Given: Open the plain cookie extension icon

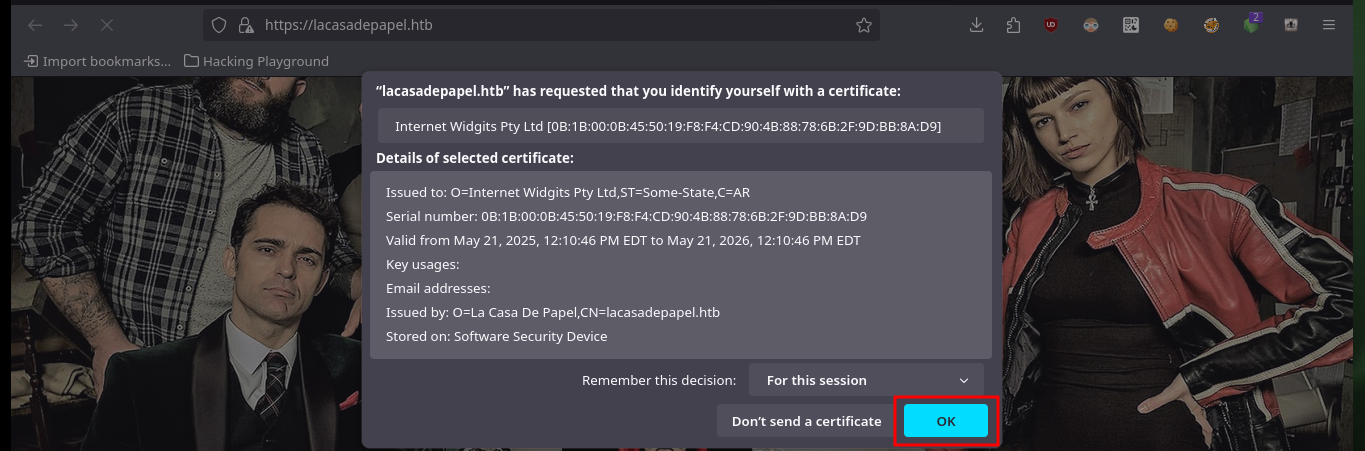Looking at the screenshot, I should 1170,25.
